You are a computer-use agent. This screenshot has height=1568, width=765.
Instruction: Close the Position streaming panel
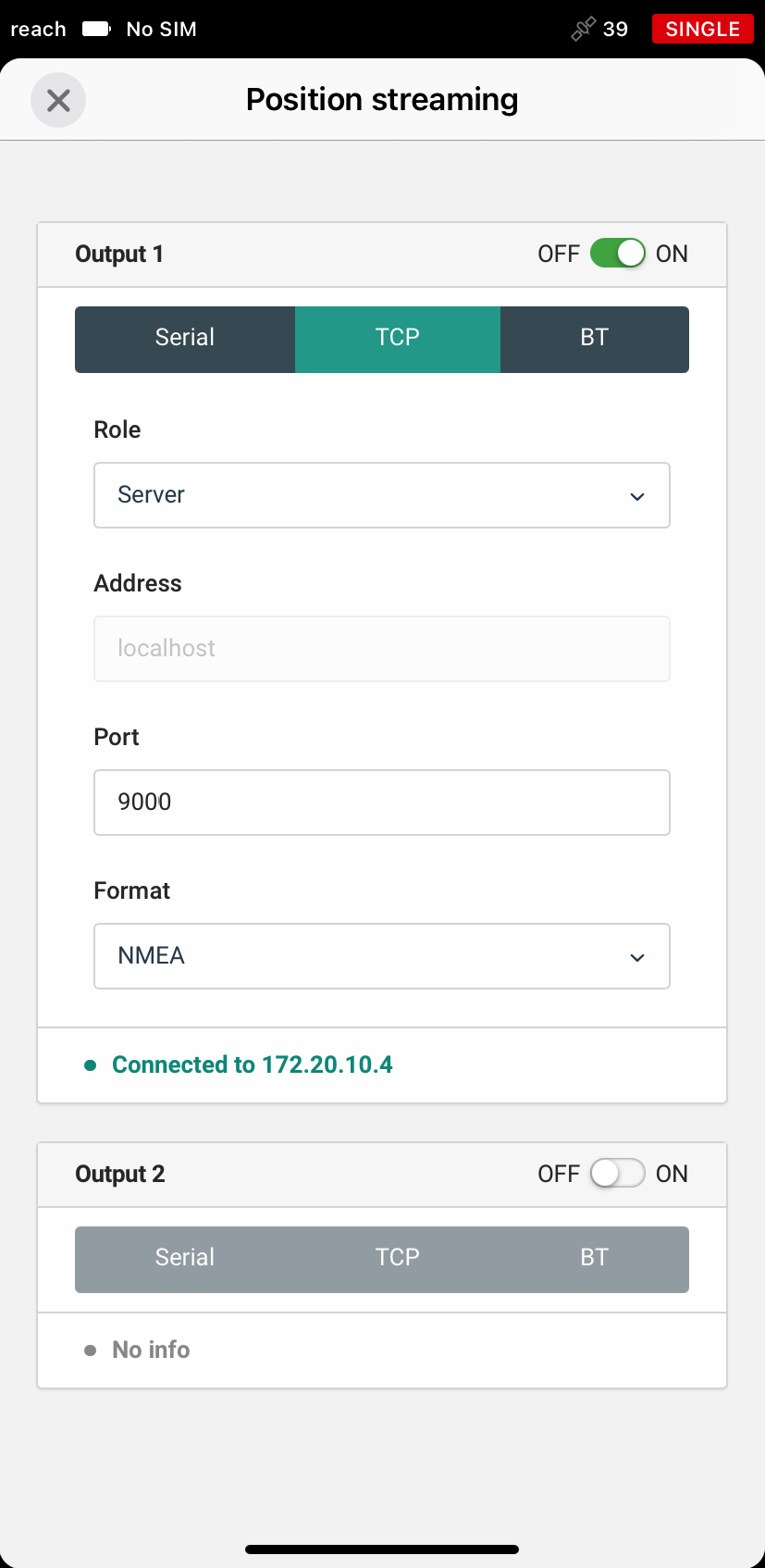click(x=58, y=100)
